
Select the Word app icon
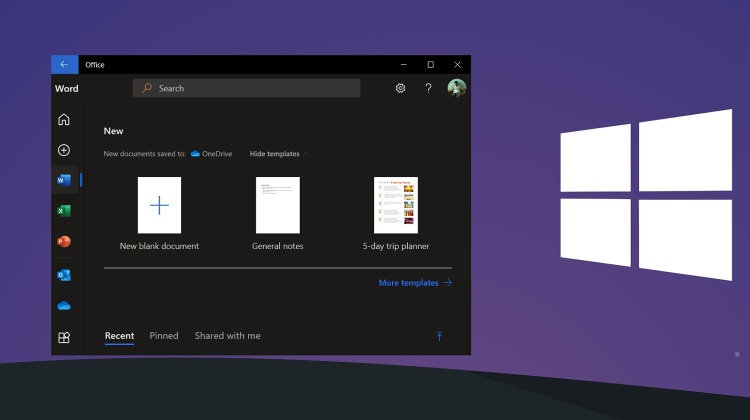64,180
